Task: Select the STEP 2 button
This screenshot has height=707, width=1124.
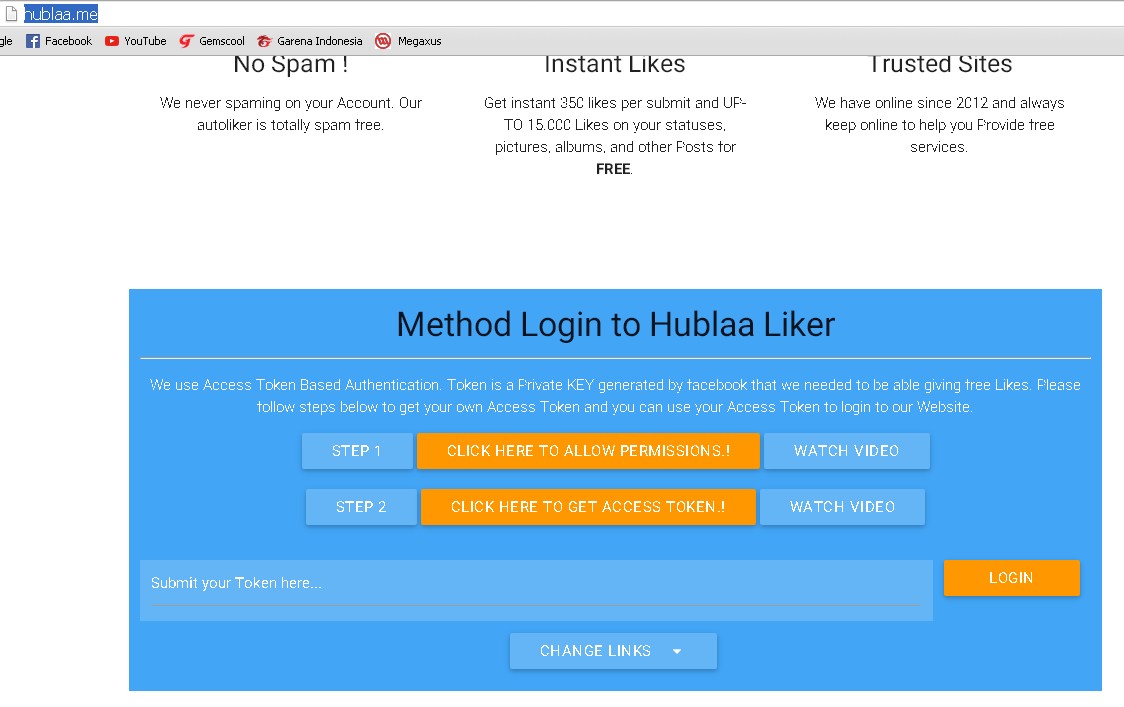Action: 360,507
